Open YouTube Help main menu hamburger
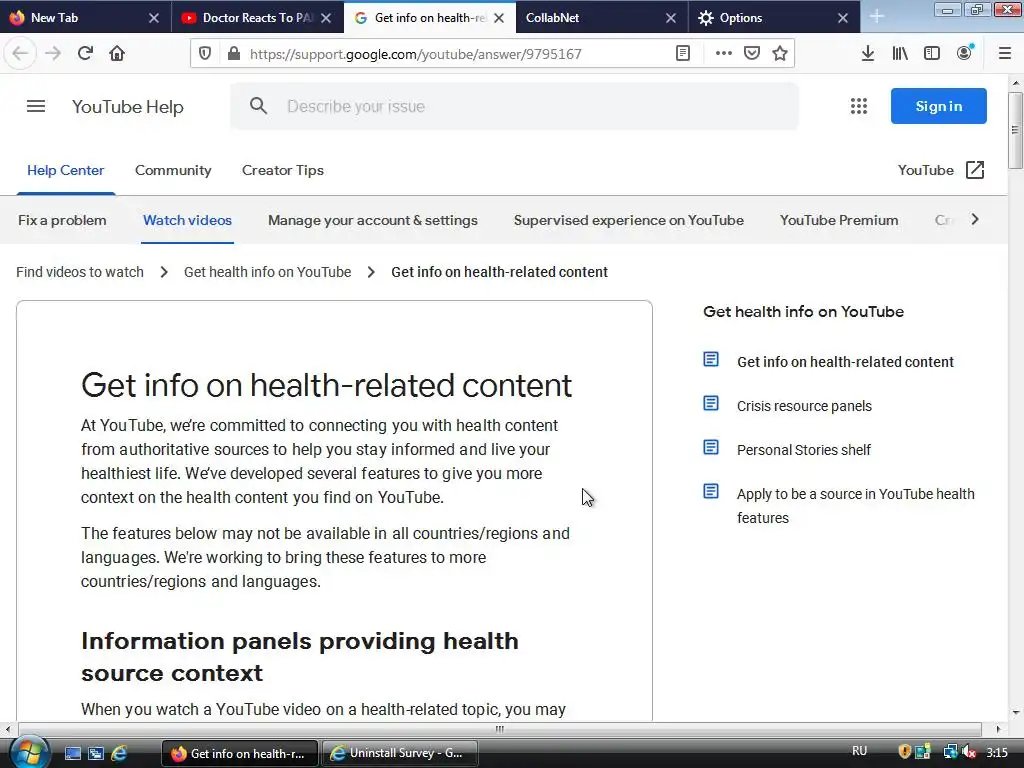Image resolution: width=1024 pixels, height=768 pixels. [x=36, y=106]
